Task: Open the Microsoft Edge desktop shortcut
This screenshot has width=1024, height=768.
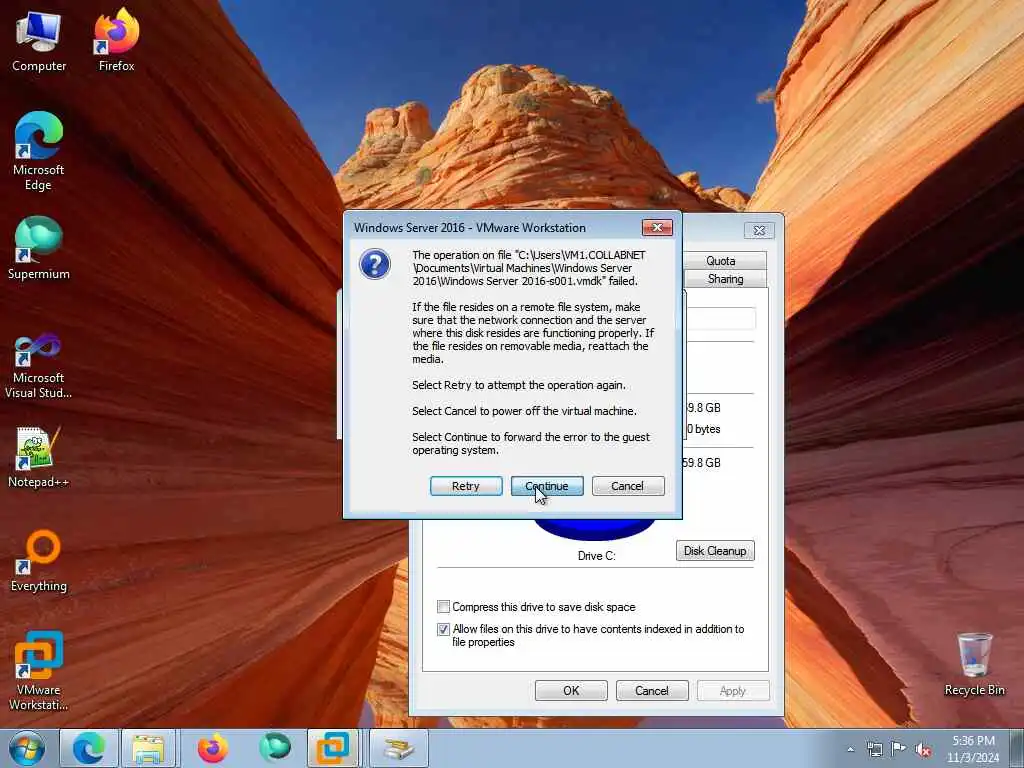Action: click(x=39, y=152)
